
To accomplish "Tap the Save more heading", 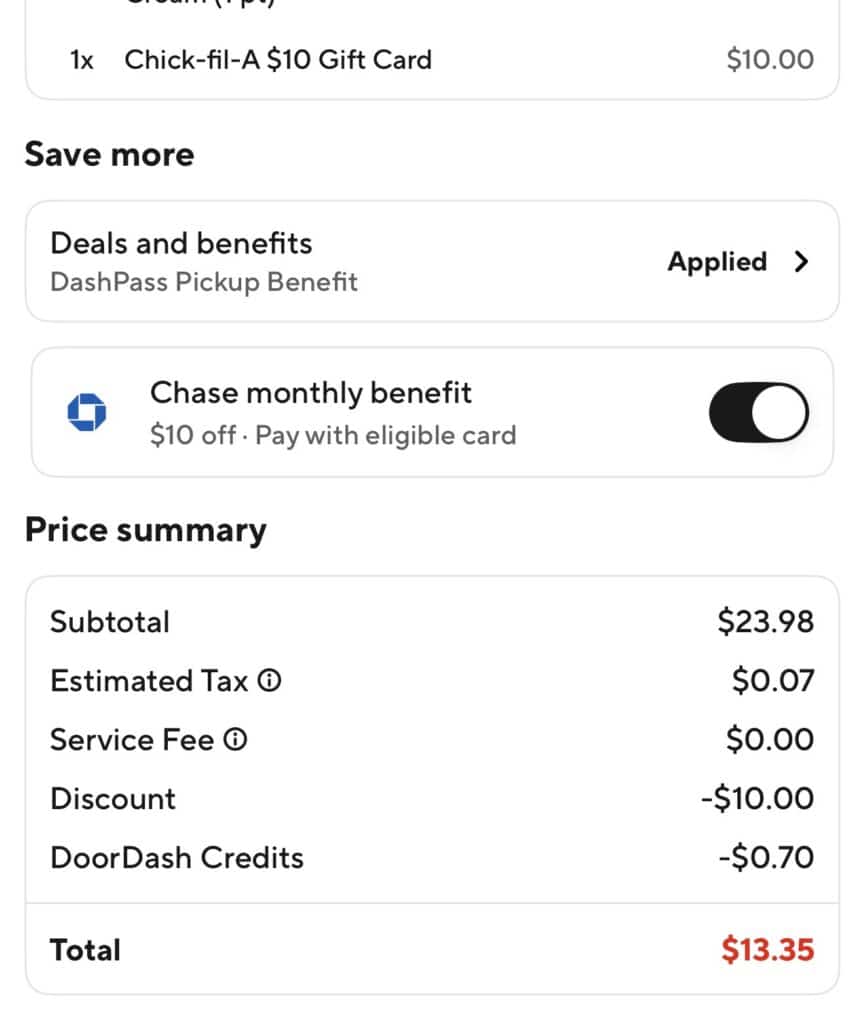I will point(109,155).
